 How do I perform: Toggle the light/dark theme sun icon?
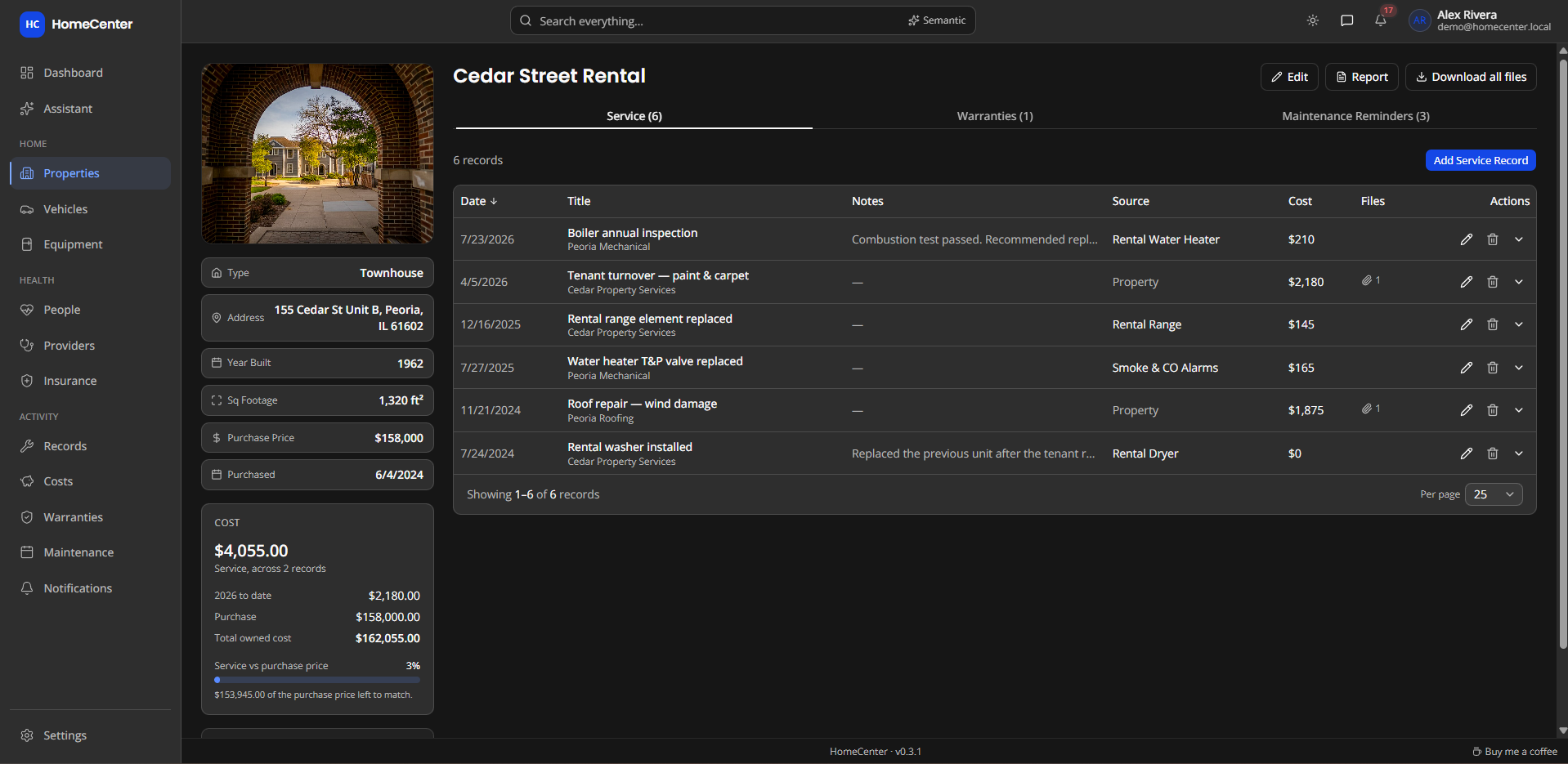1313,20
